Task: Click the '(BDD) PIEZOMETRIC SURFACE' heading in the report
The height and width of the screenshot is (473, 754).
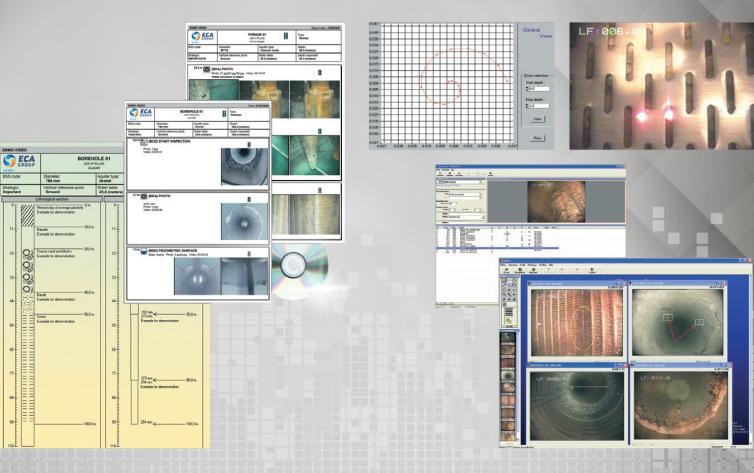Action: (x=173, y=250)
